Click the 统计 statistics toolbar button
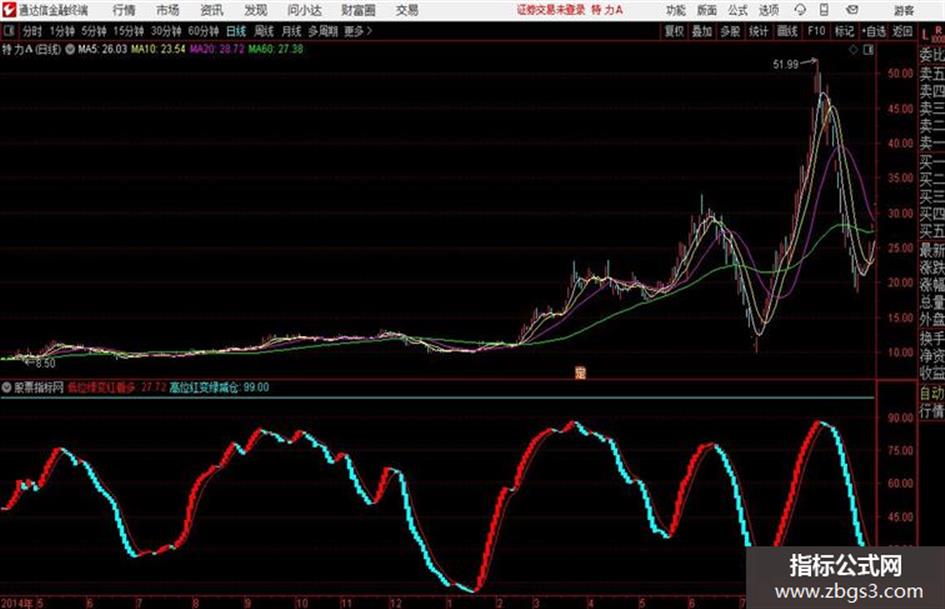945x609 pixels. click(758, 31)
